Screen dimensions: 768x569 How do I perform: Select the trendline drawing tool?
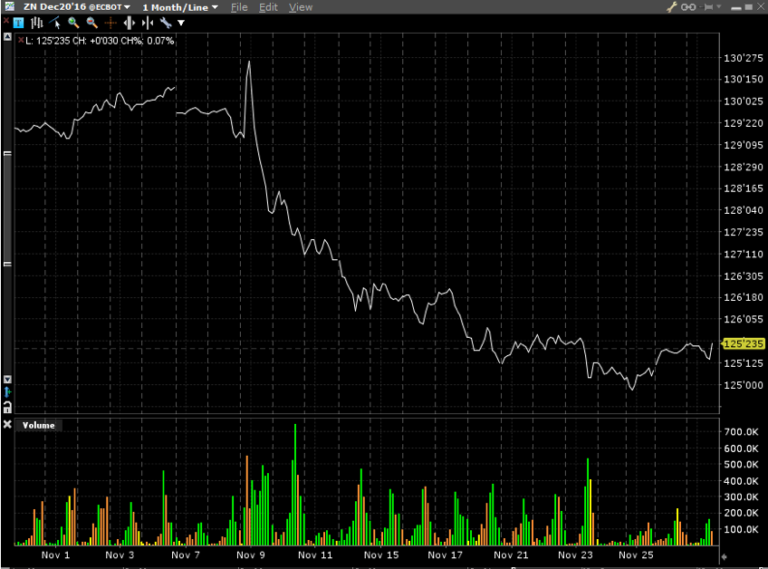(x=55, y=23)
